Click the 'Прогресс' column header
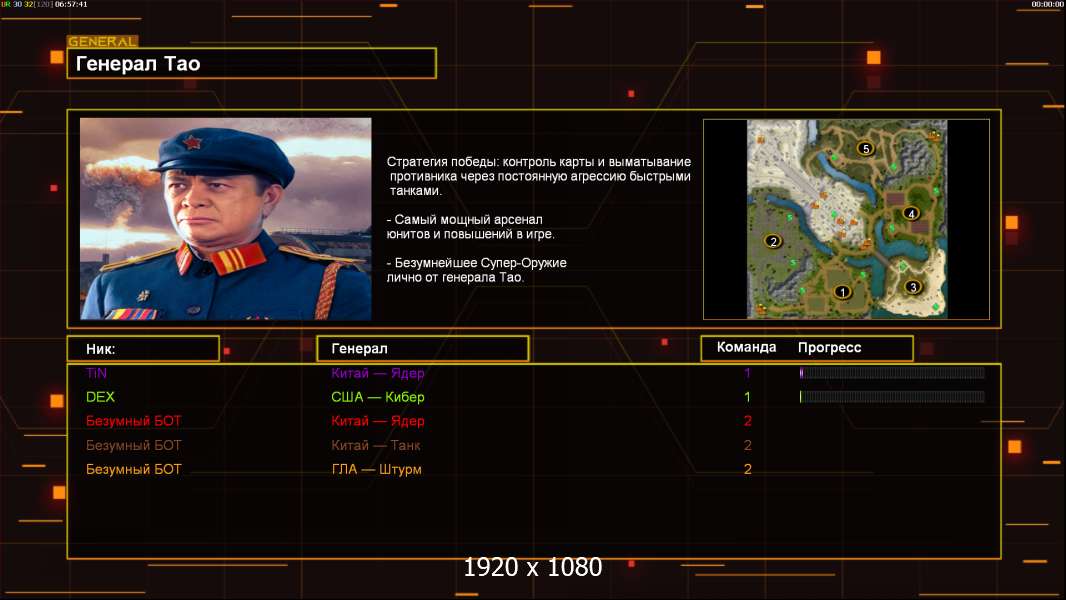 coord(829,348)
